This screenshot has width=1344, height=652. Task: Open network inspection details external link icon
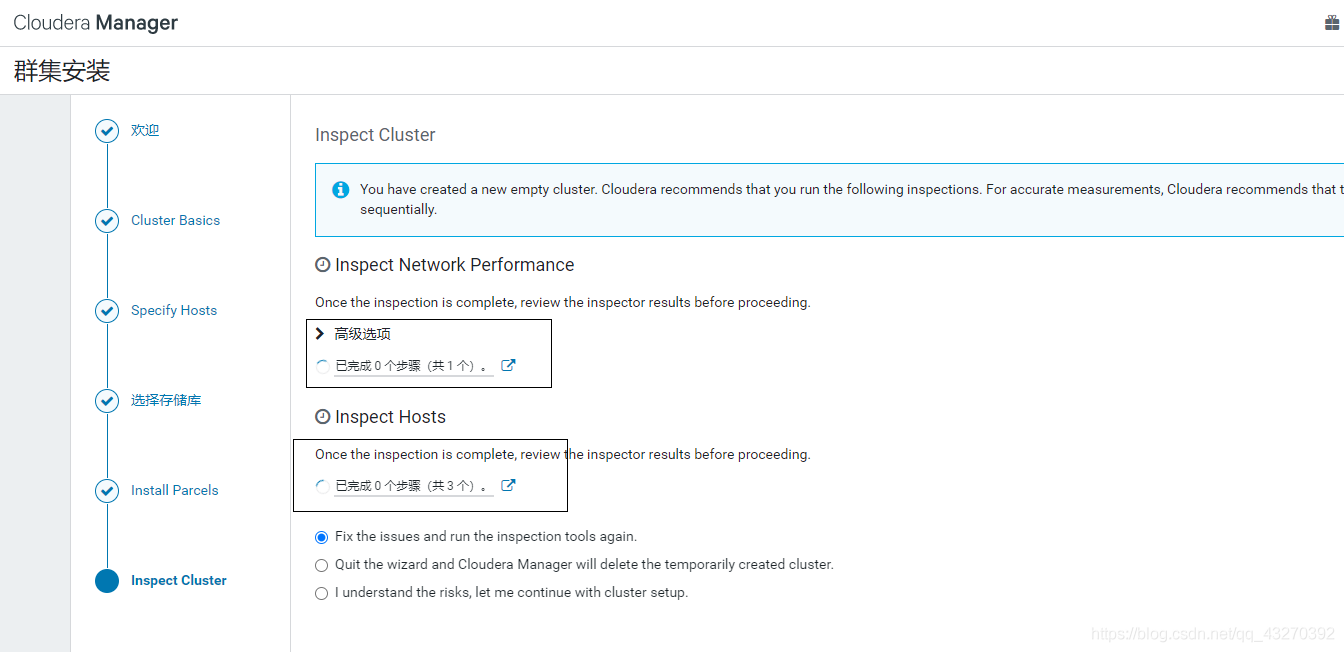(508, 365)
